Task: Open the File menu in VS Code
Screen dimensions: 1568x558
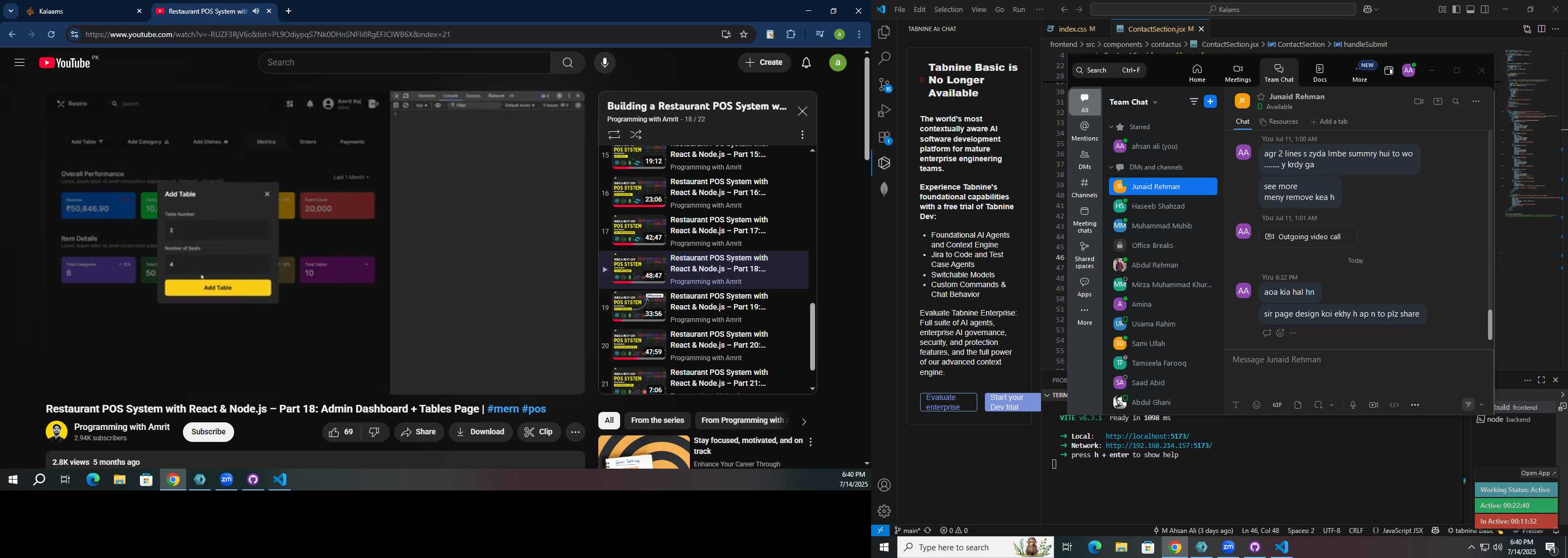Action: pyautogui.click(x=899, y=10)
